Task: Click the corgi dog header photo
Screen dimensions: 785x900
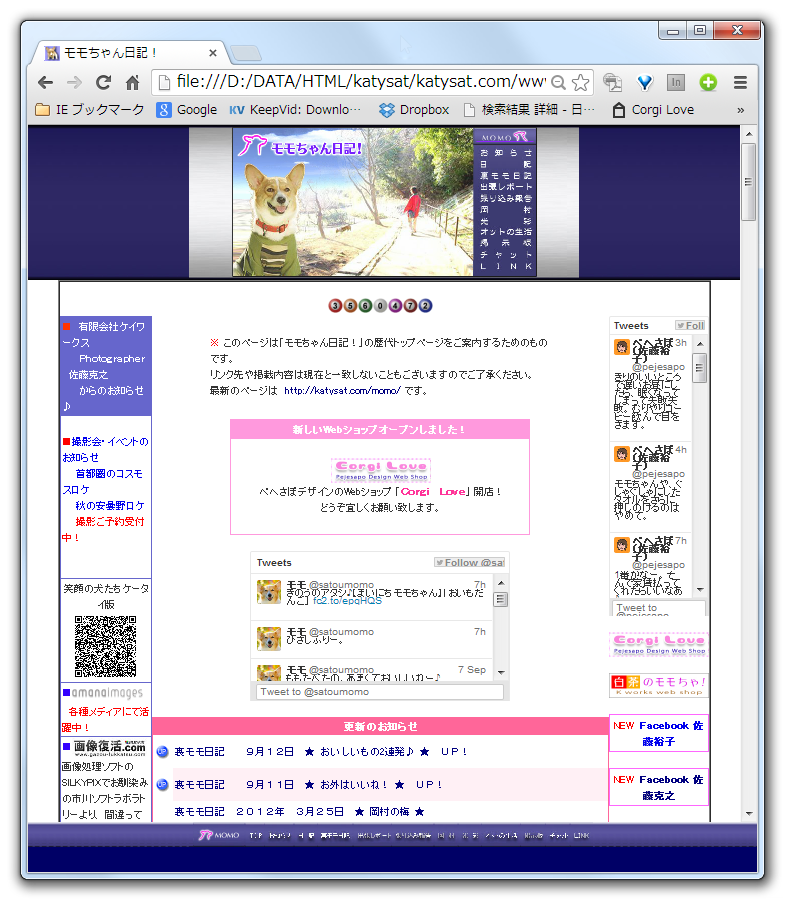Action: pos(353,202)
